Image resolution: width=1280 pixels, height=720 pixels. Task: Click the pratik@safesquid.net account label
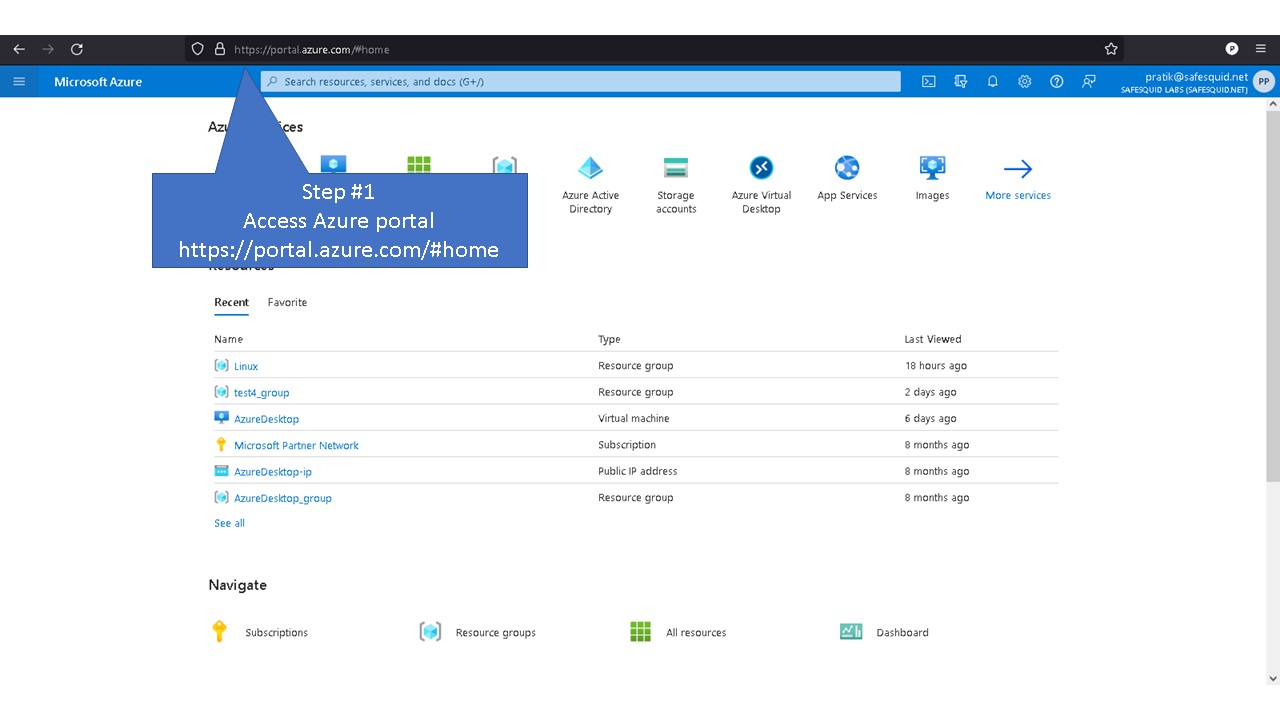tap(1197, 76)
